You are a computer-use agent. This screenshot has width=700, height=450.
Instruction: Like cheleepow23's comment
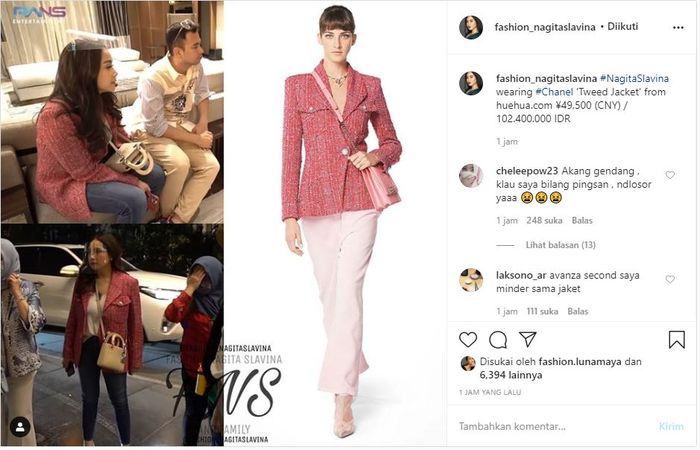(670, 175)
